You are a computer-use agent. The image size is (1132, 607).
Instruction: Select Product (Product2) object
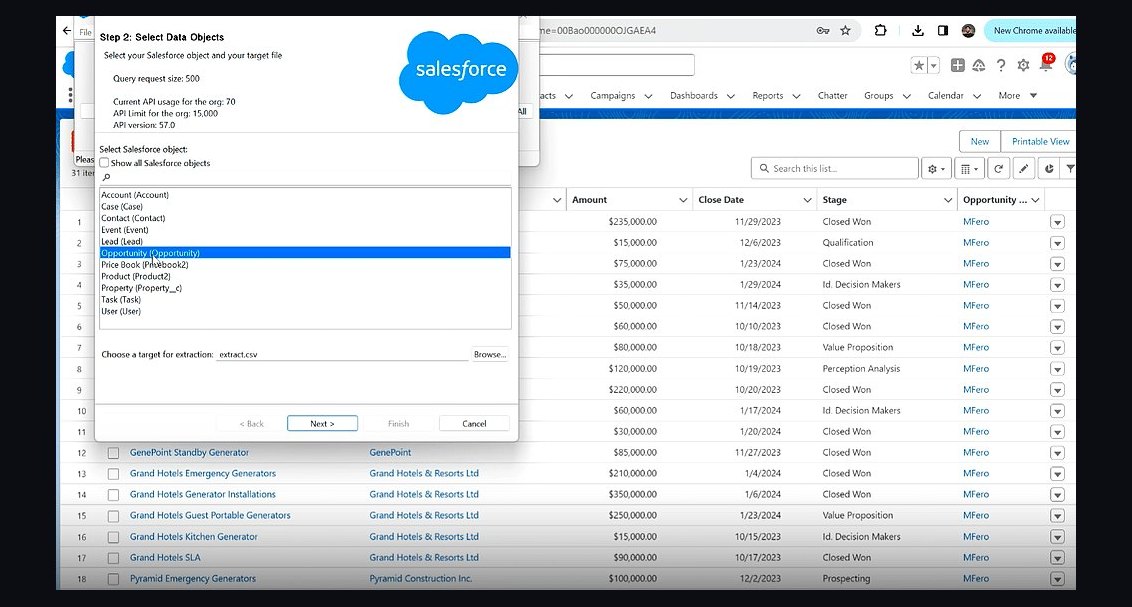[x=136, y=276]
